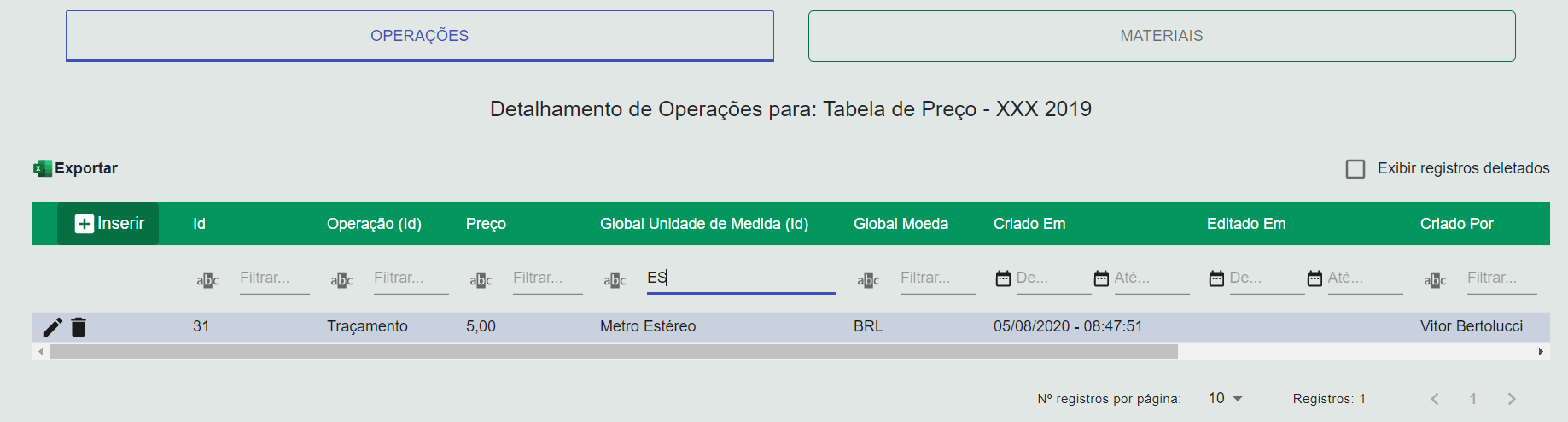Switch to the Materiais tab
1568x422 pixels.
[1161, 36]
